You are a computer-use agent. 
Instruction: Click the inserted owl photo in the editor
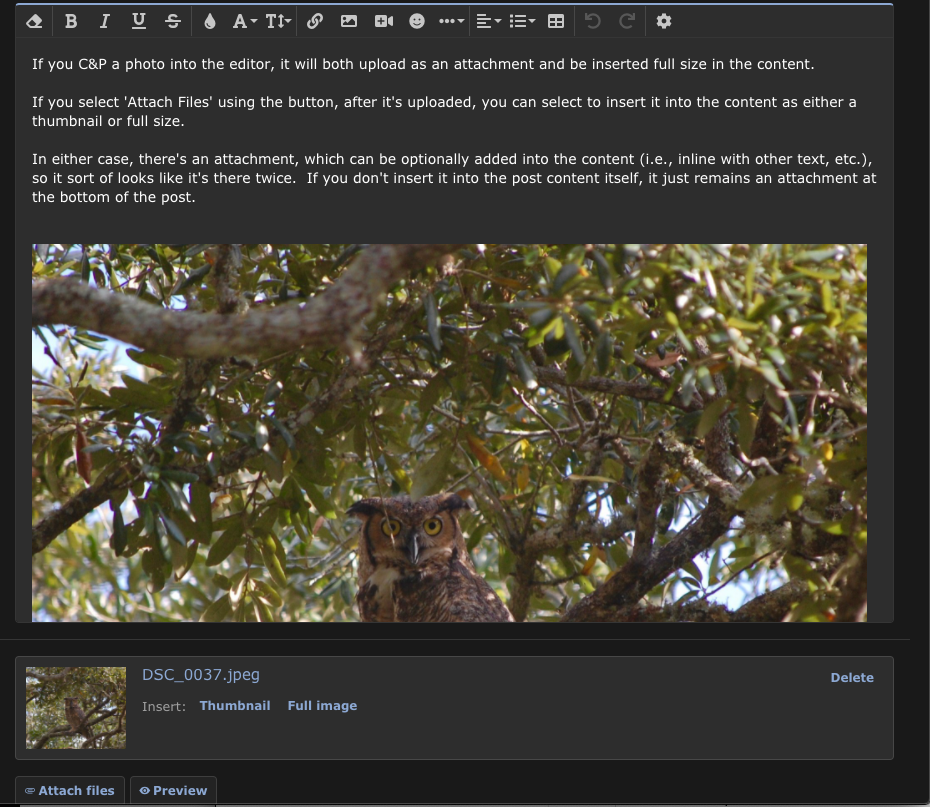[x=449, y=432]
